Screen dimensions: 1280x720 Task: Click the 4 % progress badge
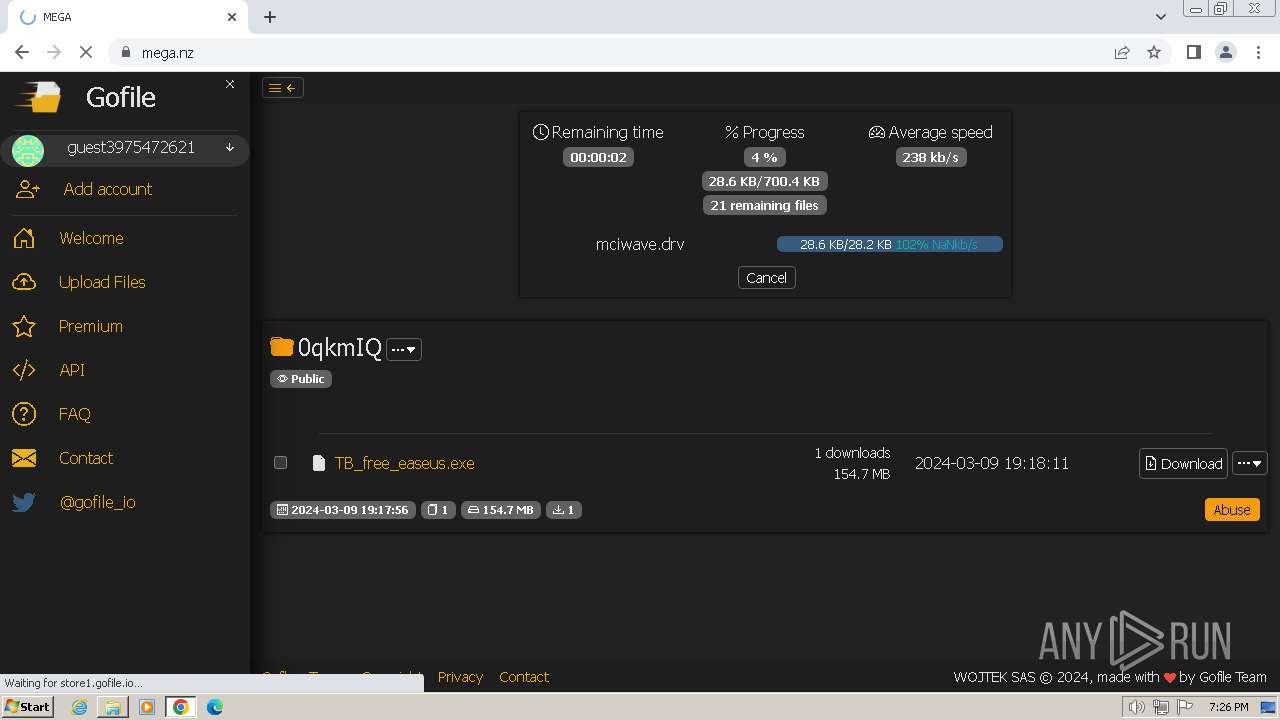pos(765,157)
